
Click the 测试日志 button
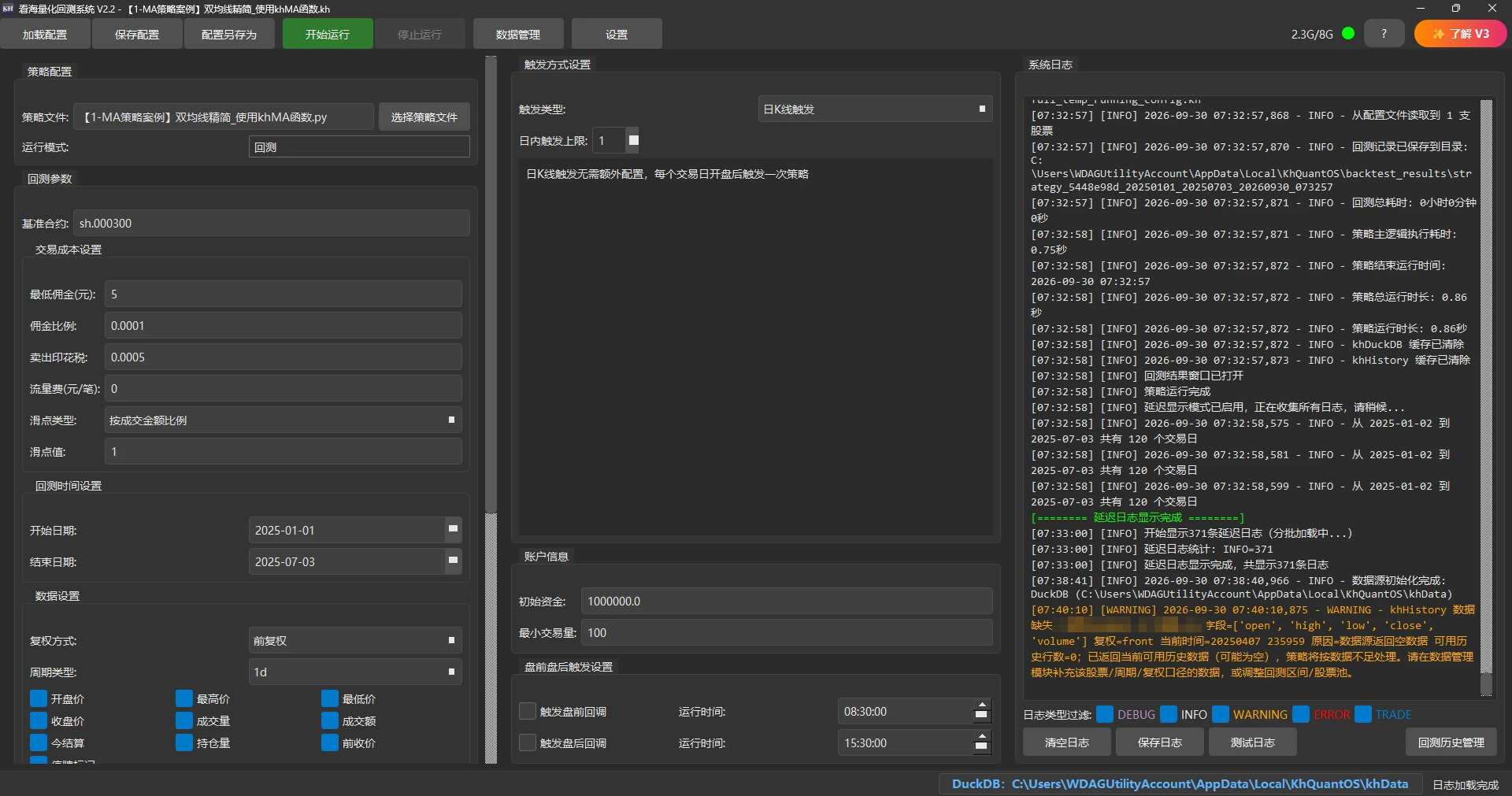tap(1253, 742)
